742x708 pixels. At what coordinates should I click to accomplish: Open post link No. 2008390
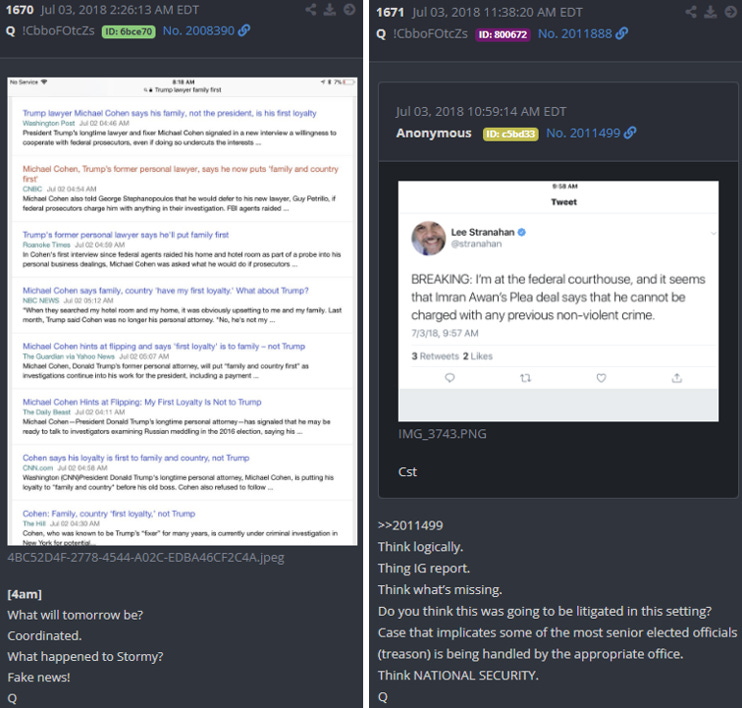[199, 31]
